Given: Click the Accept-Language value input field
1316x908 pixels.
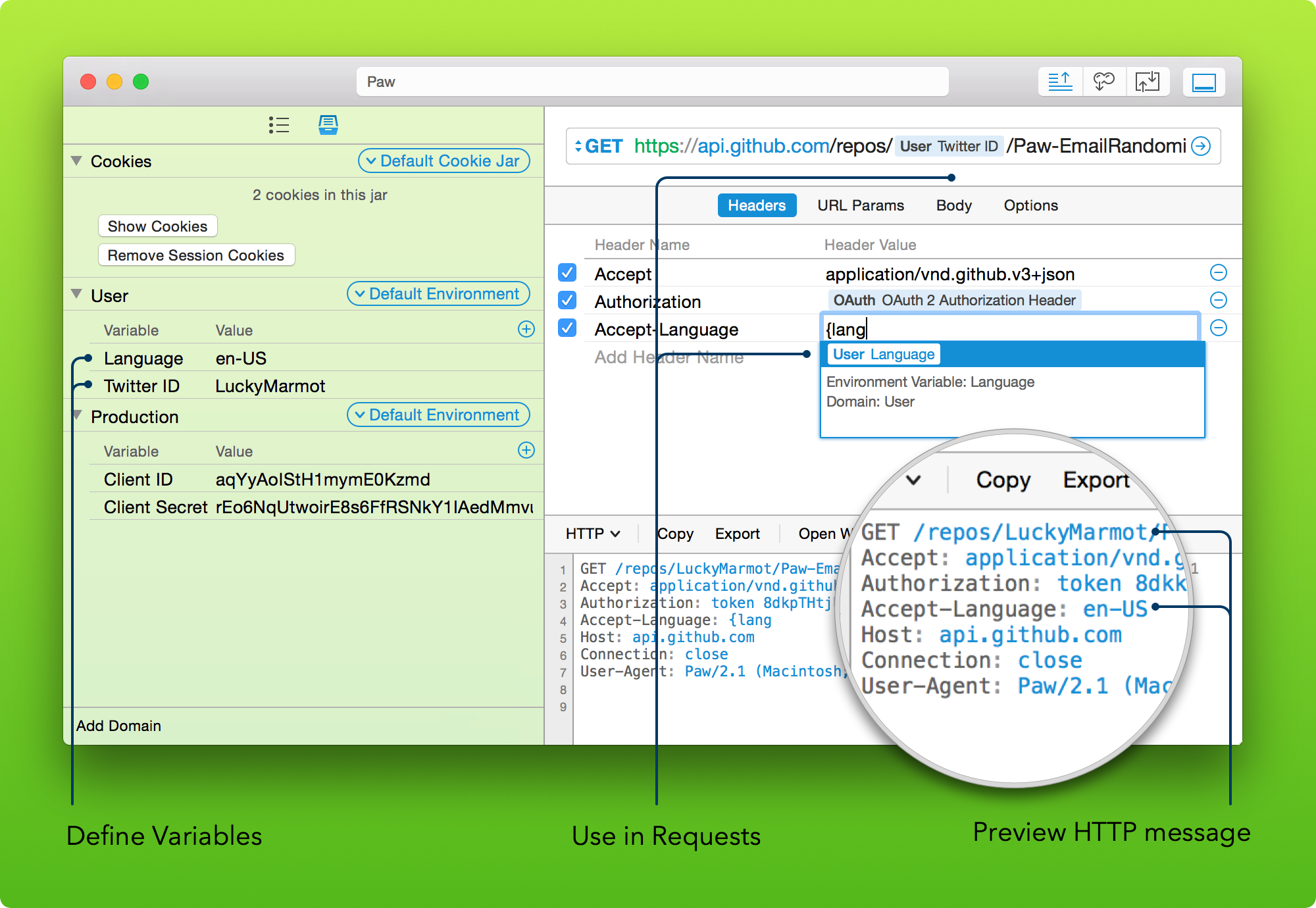Looking at the screenshot, I should (1010, 328).
